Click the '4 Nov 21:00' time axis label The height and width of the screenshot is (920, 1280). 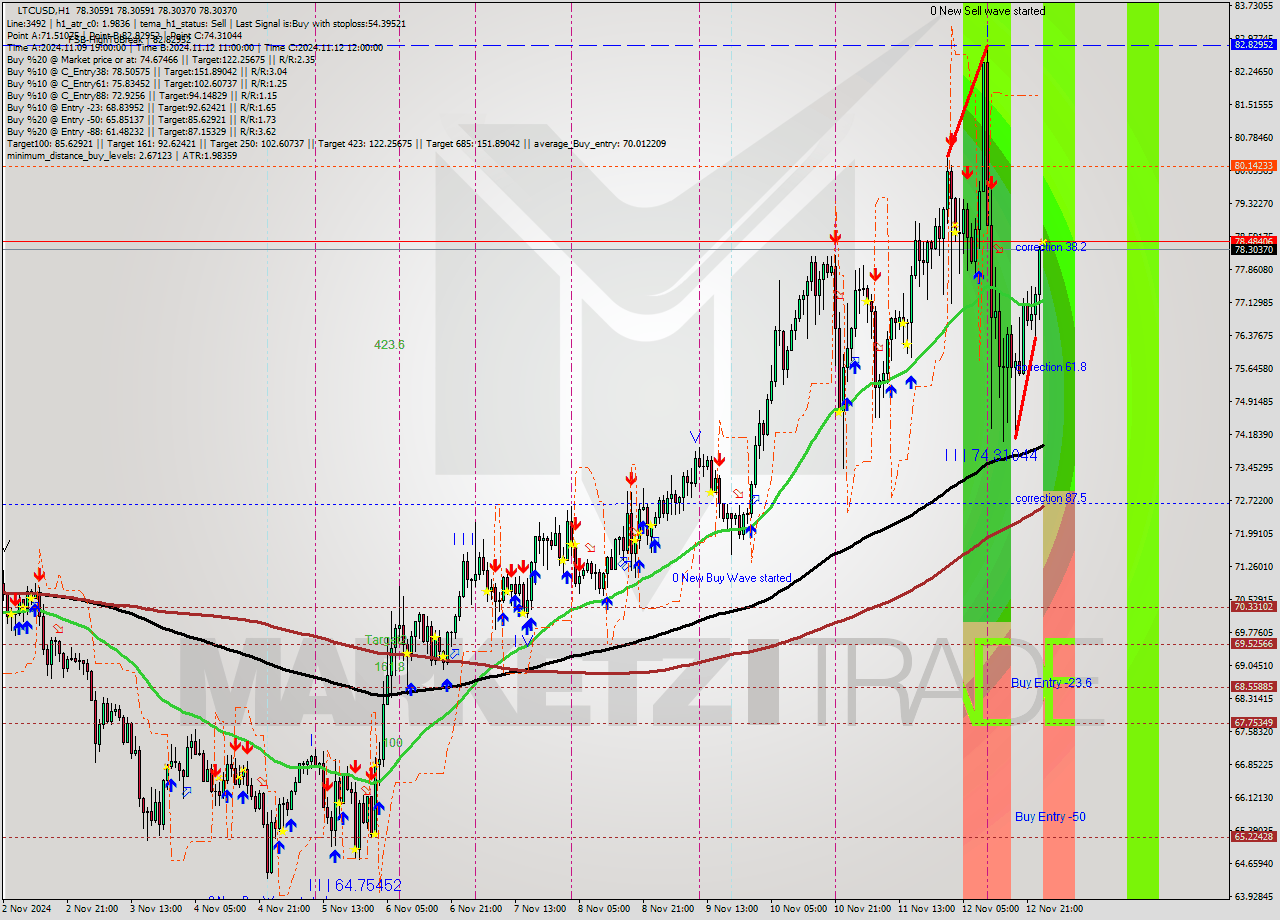[285, 909]
